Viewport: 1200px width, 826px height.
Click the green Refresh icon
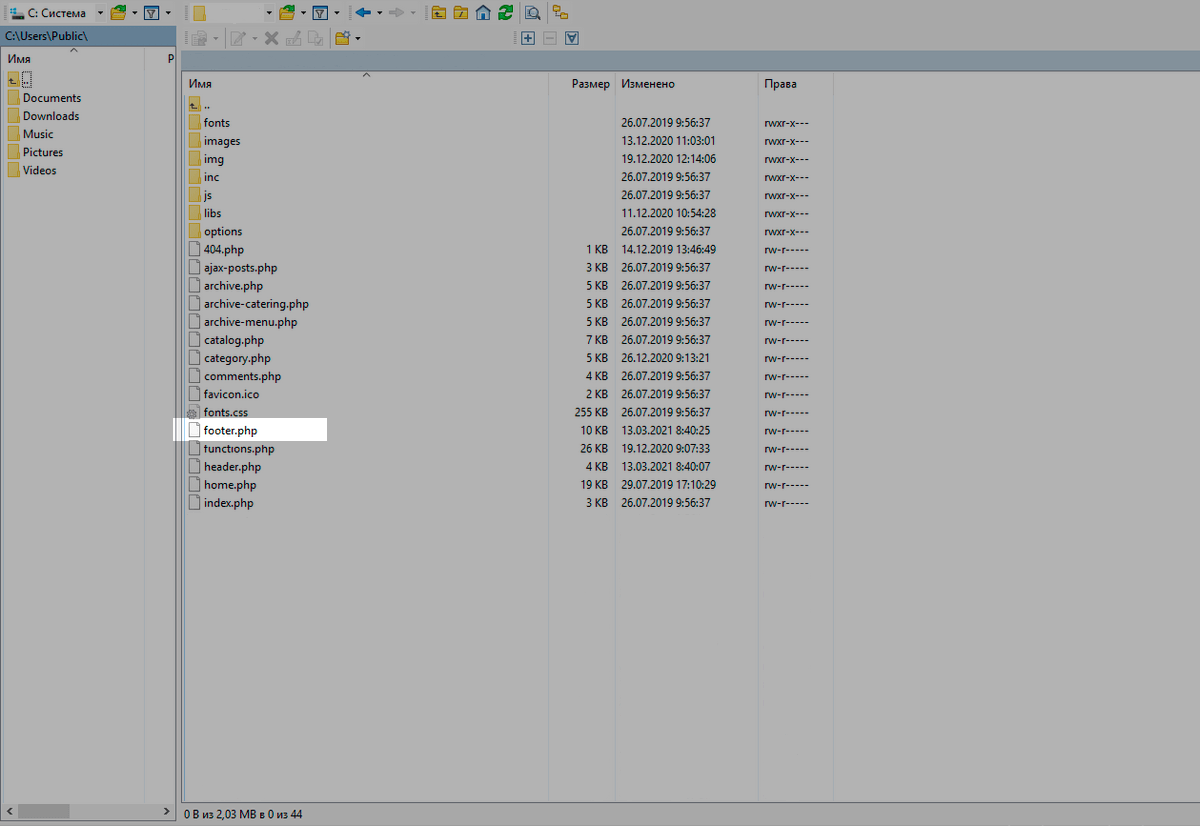tap(506, 13)
